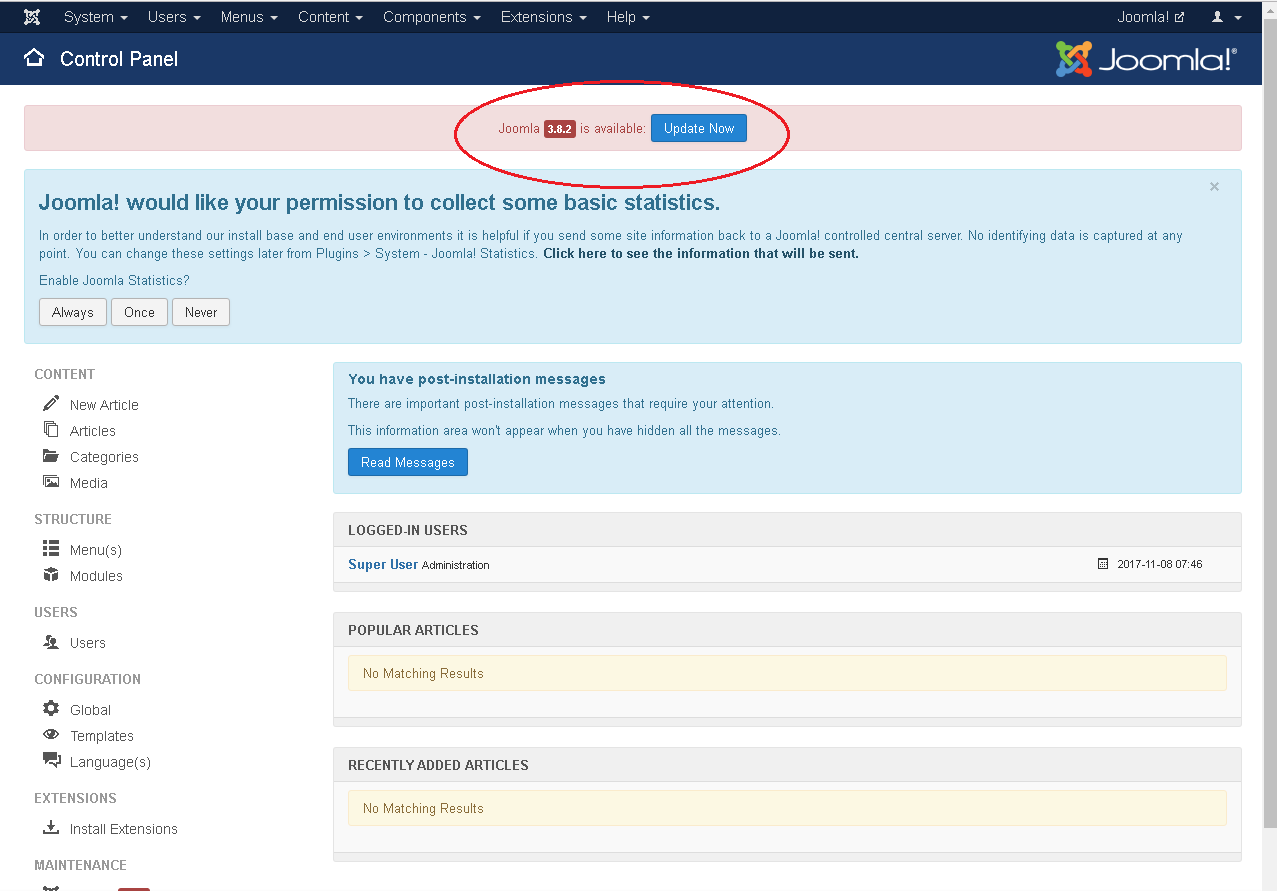Open Categories folder icon in sidebar
This screenshot has height=891, width=1277.
(x=51, y=455)
